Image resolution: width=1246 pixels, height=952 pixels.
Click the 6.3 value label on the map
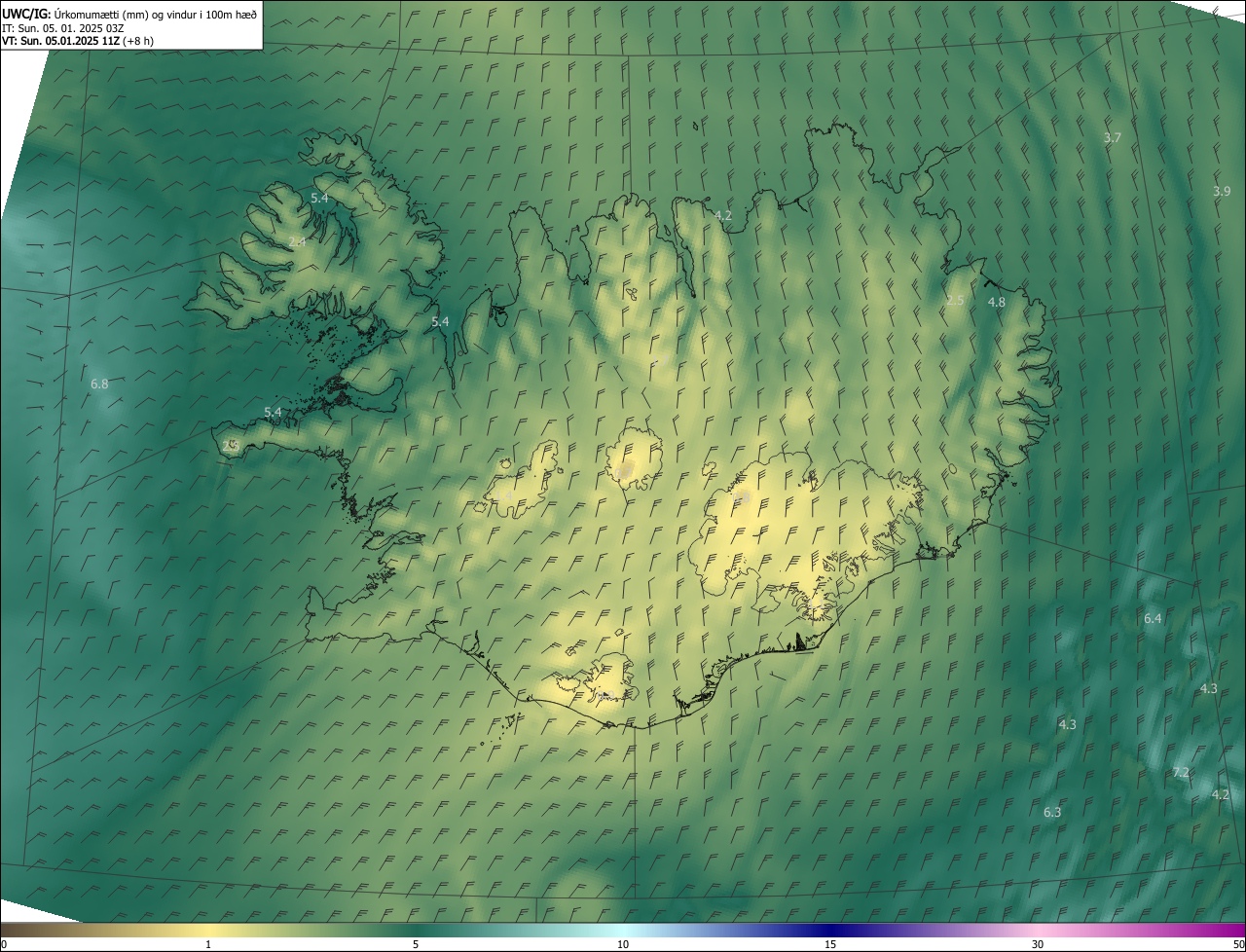pyautogui.click(x=1052, y=813)
